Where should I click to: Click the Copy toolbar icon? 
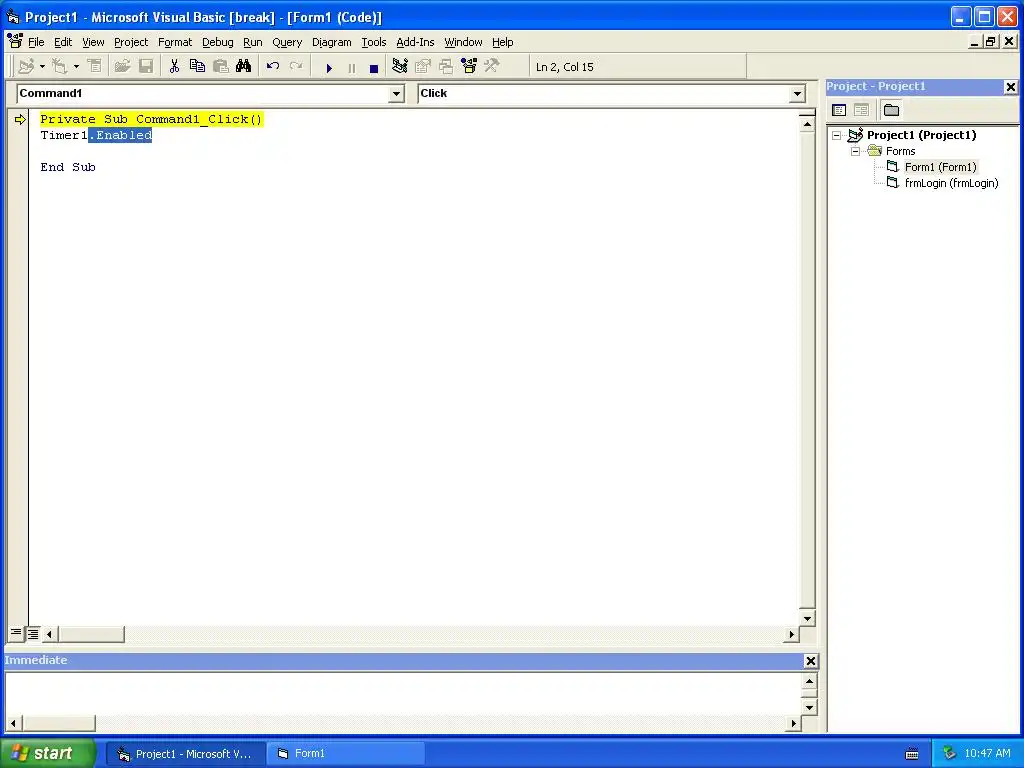click(x=197, y=67)
